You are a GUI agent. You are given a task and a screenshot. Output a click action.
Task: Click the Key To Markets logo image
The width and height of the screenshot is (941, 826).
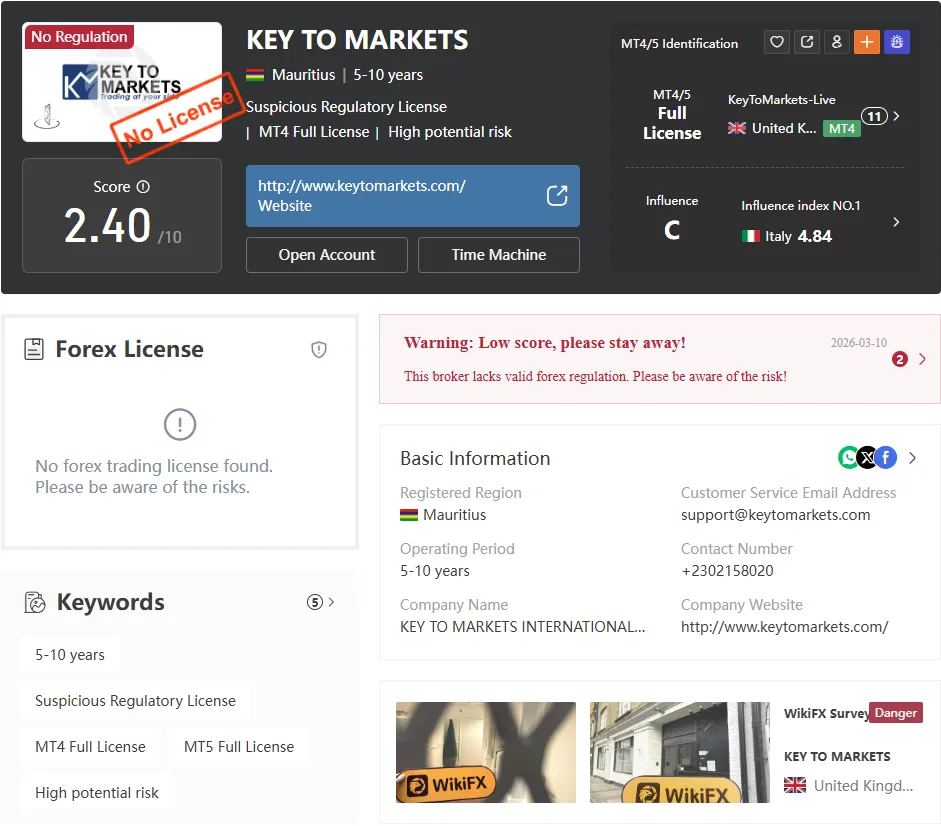[x=122, y=82]
